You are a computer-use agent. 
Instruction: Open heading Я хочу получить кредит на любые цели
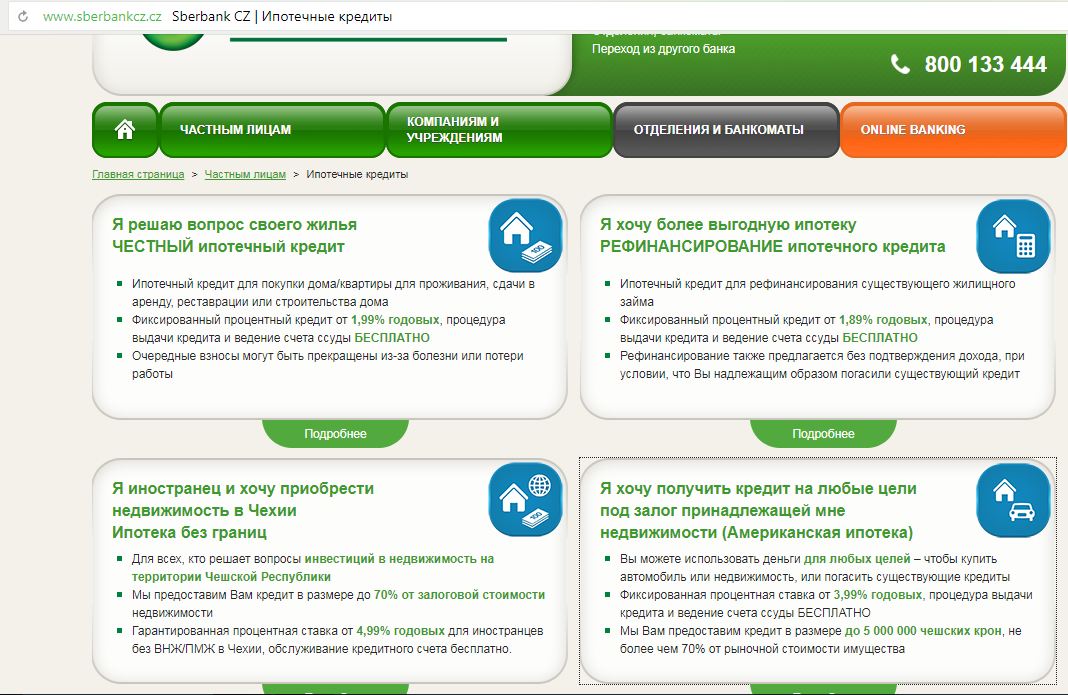758,489
